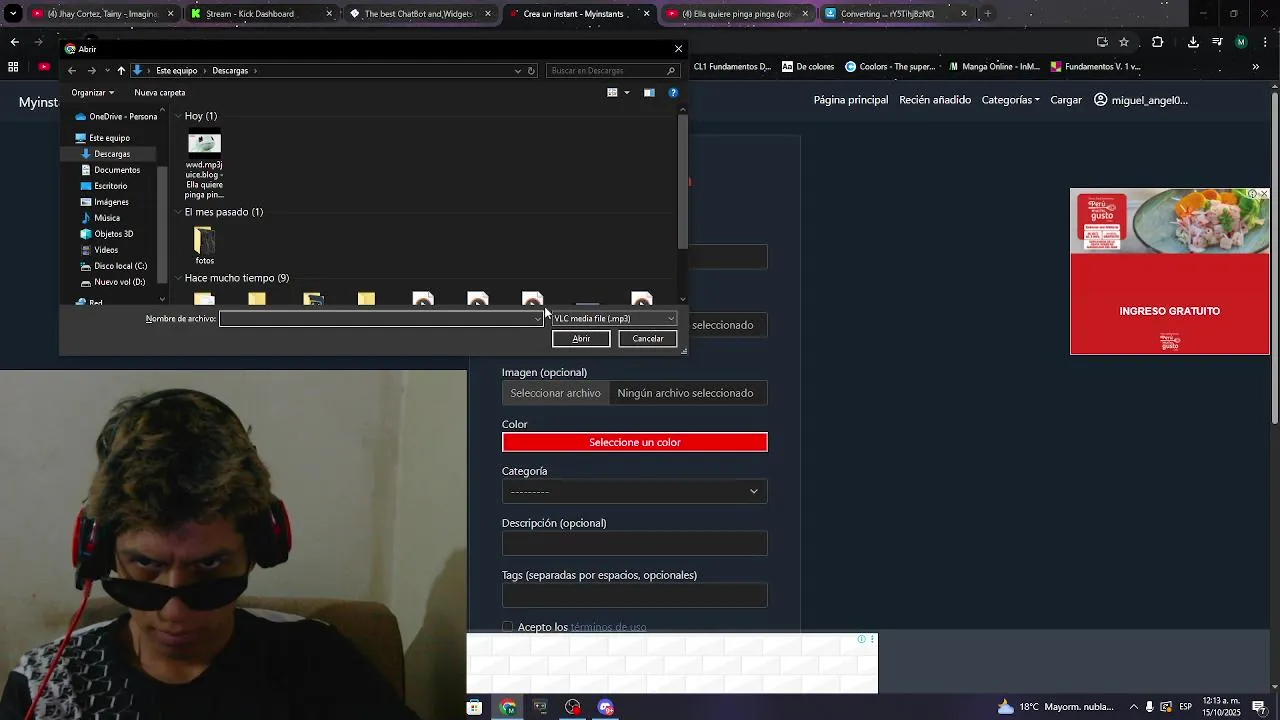Expand the view options dropdown arrow

click(627, 93)
